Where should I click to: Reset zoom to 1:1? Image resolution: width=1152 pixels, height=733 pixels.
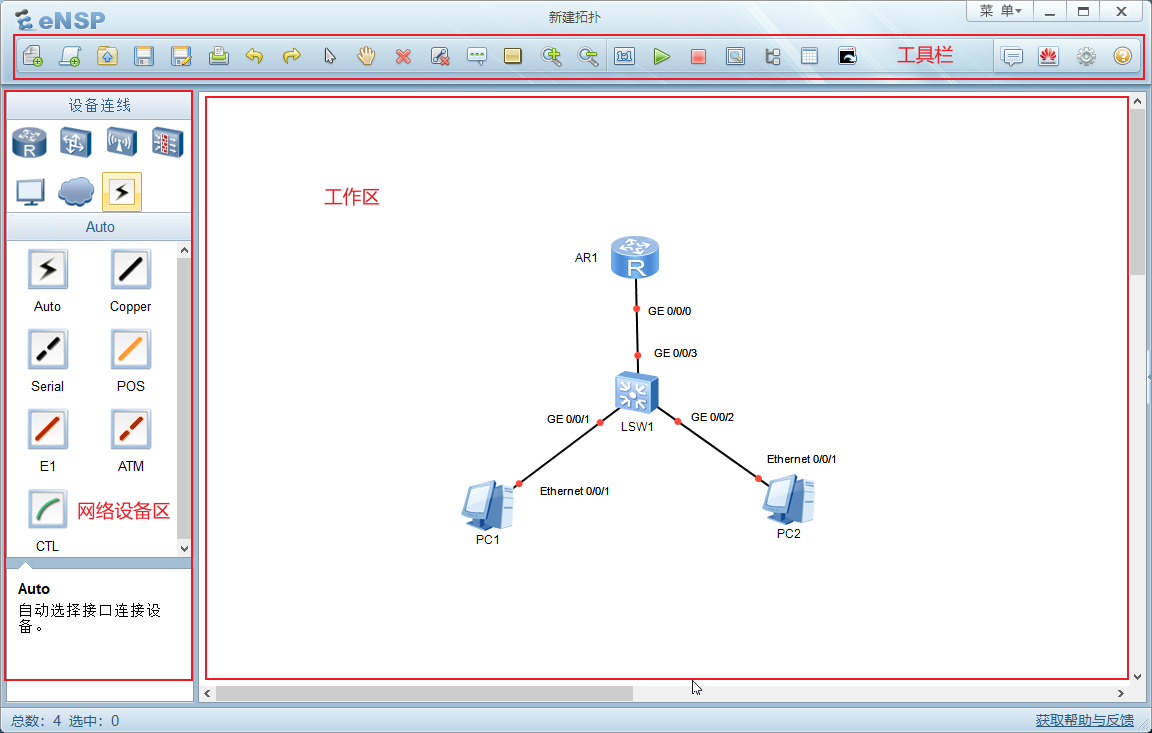pyautogui.click(x=624, y=56)
